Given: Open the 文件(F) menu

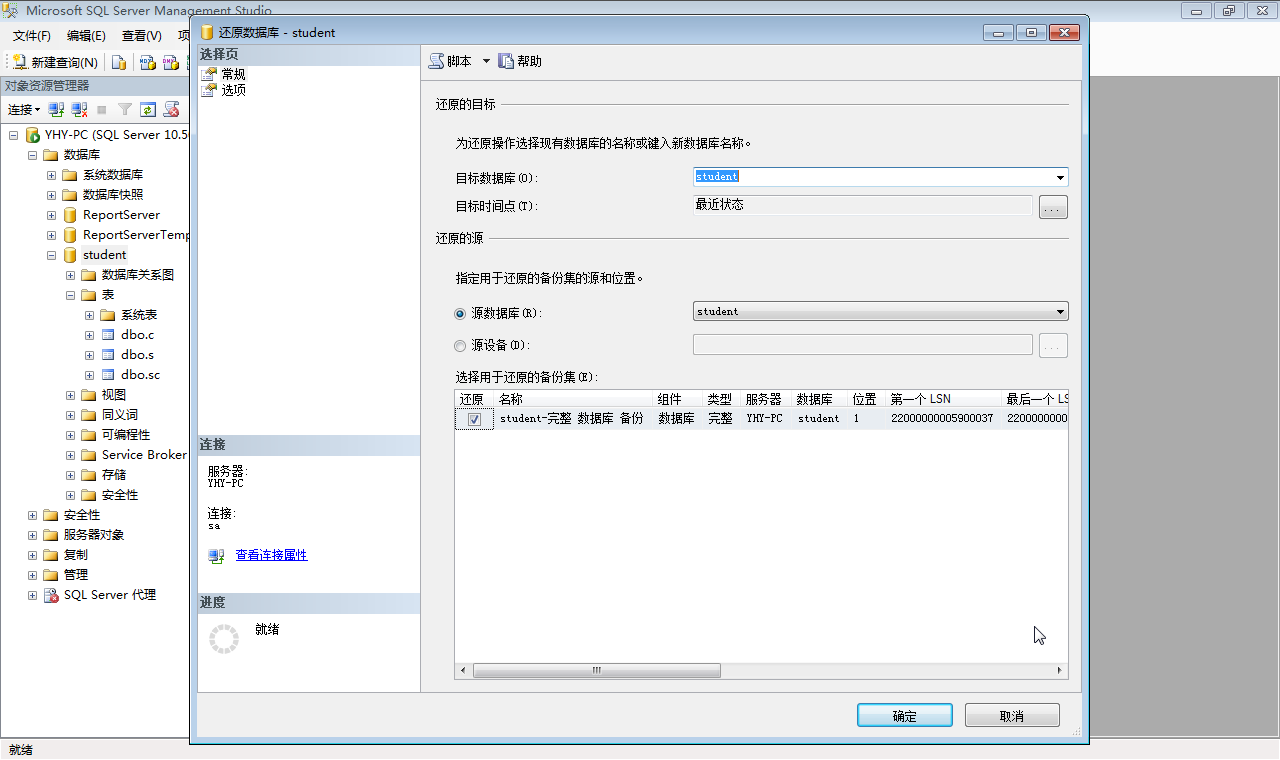Looking at the screenshot, I should 32,36.
